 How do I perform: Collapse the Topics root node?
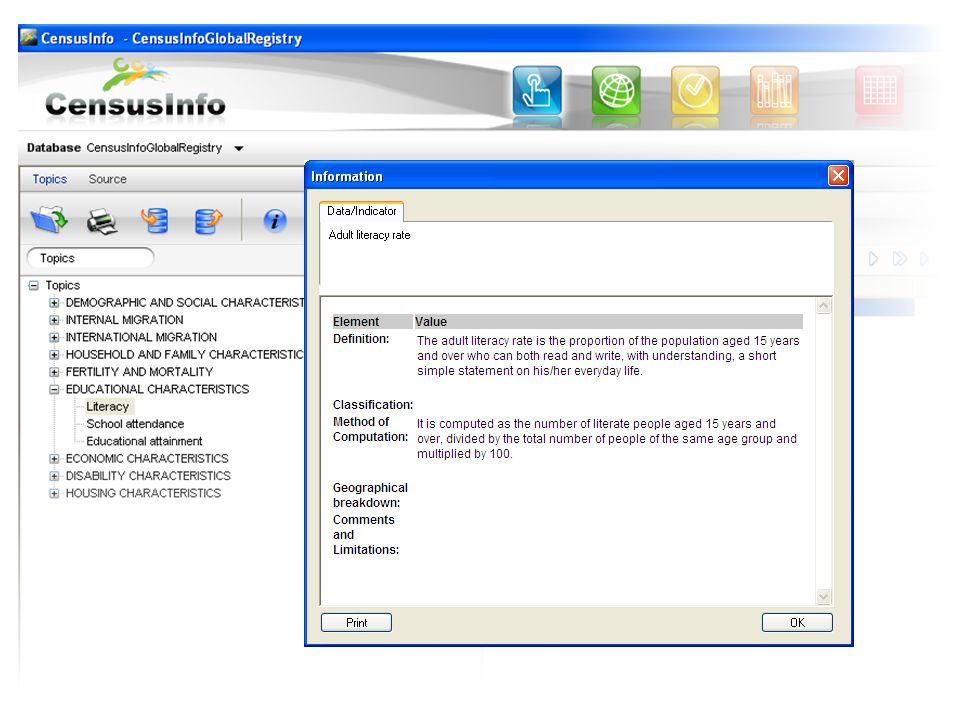[x=34, y=285]
